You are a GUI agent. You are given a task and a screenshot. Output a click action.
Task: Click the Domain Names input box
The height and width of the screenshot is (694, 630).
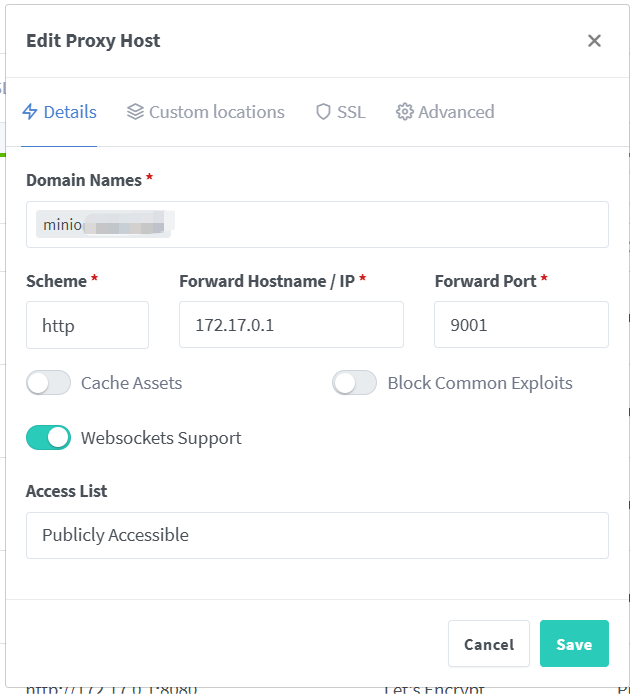click(x=390, y=225)
